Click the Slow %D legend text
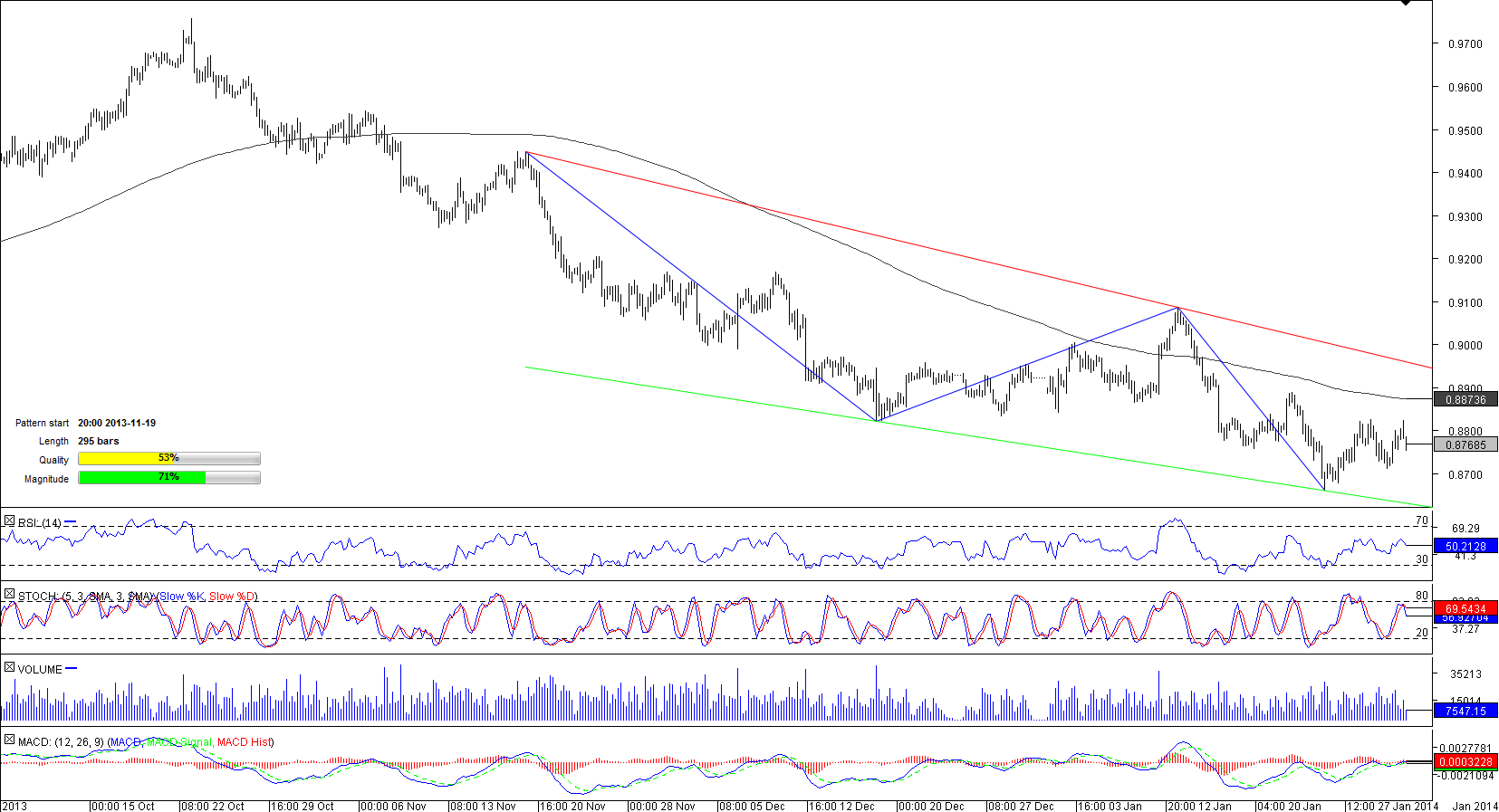 233,597
